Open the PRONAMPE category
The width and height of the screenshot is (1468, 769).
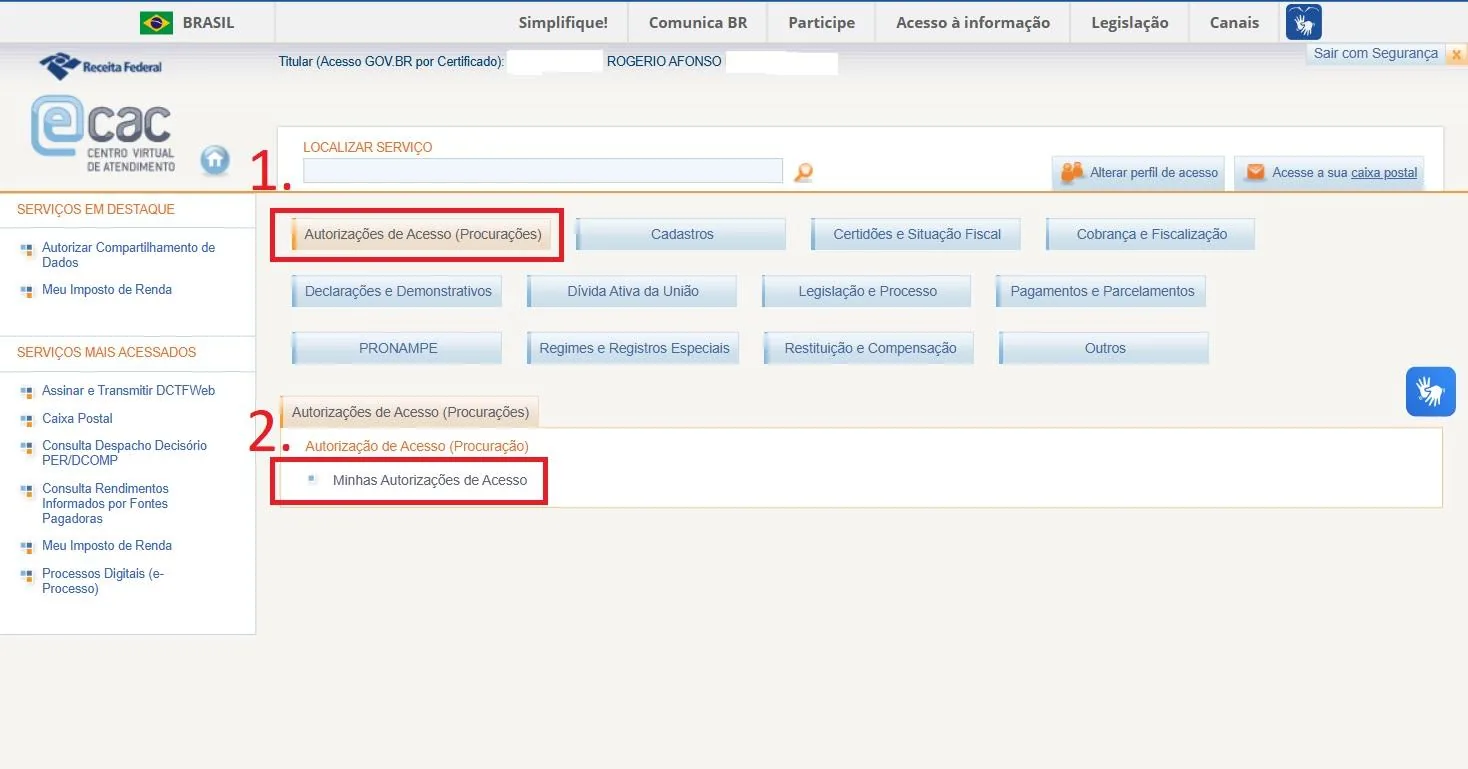coord(397,348)
